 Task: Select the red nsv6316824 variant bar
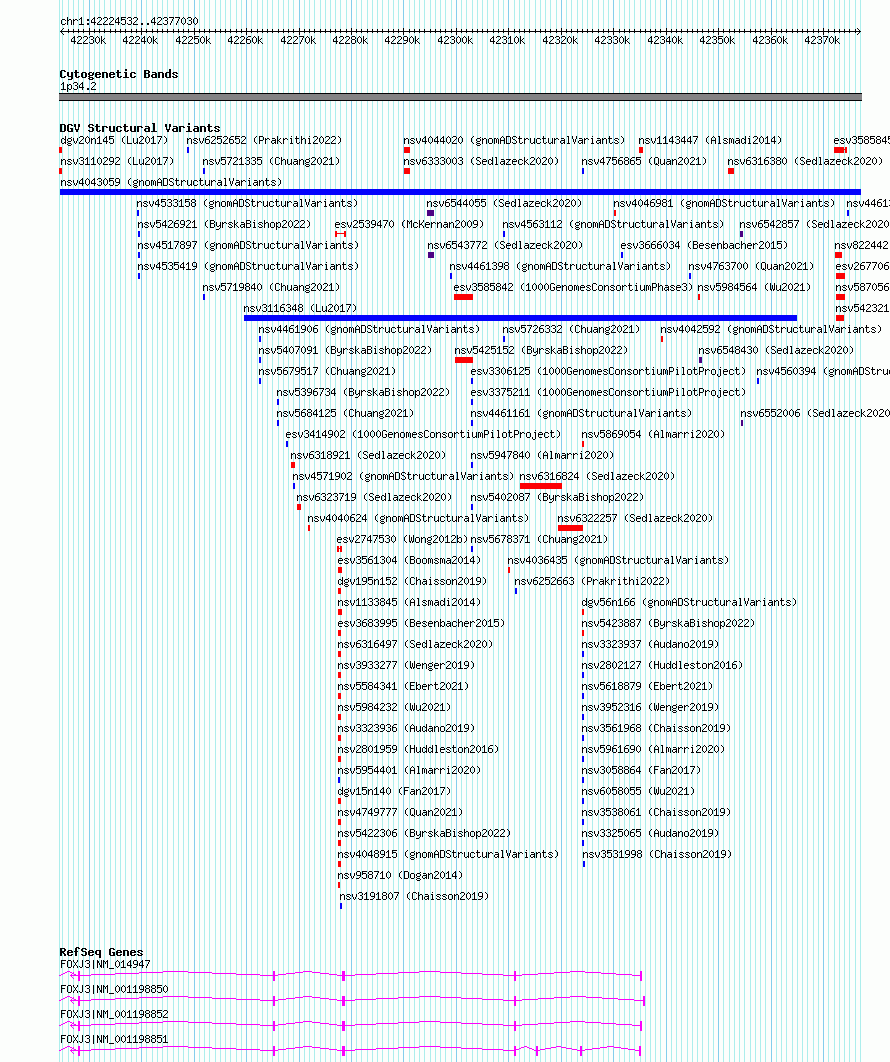pos(541,486)
